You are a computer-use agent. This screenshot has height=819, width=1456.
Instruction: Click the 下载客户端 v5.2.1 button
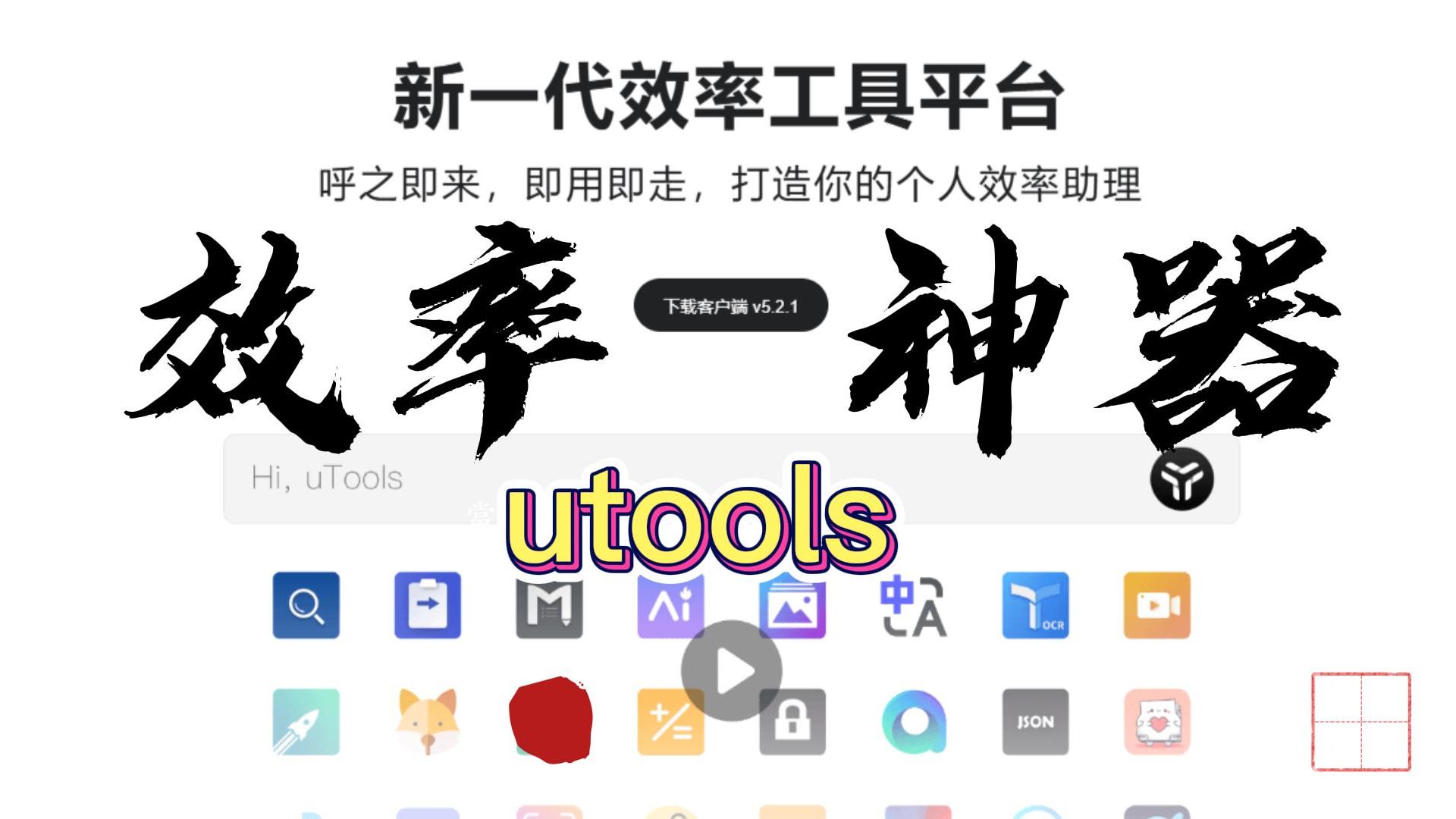[x=728, y=306]
